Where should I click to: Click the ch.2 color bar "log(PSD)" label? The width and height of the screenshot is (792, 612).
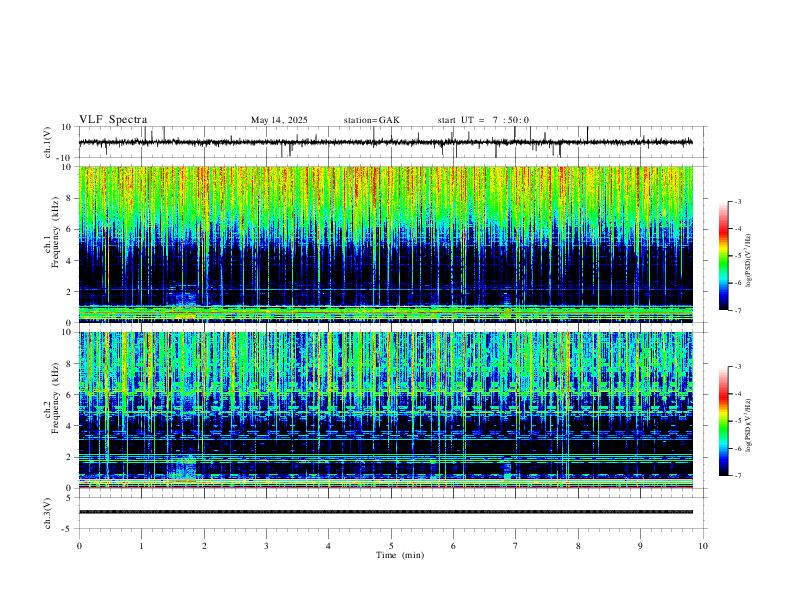coord(748,426)
